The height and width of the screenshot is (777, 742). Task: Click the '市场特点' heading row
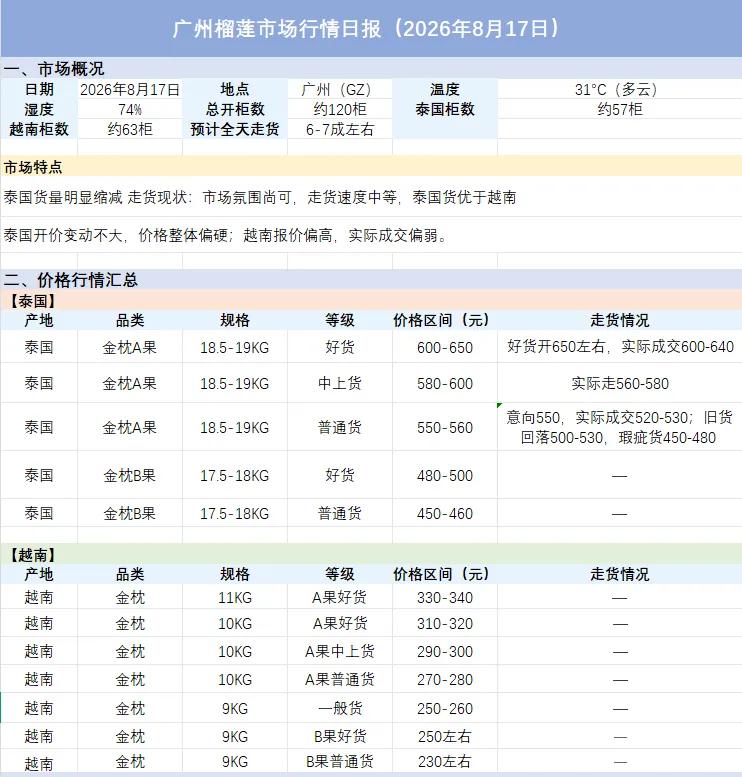click(x=371, y=167)
